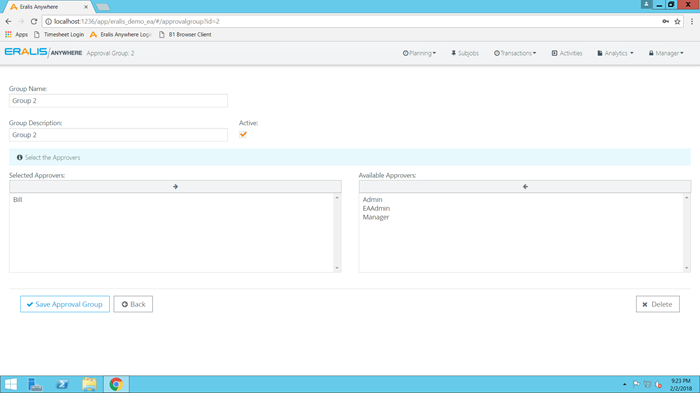Open File Explorer from taskbar

coord(89,384)
